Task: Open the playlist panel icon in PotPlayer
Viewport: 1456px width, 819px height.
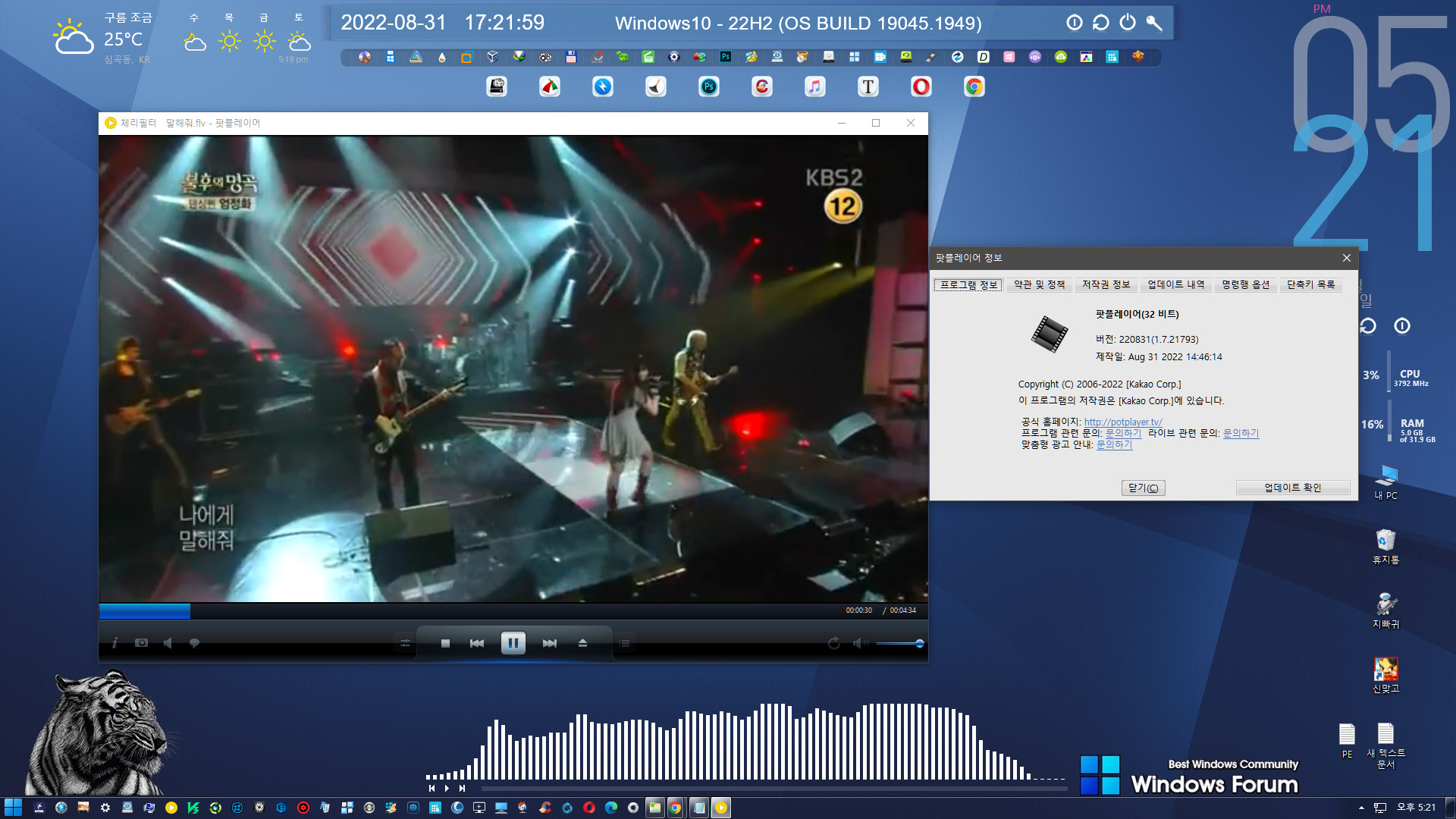Action: [x=624, y=643]
